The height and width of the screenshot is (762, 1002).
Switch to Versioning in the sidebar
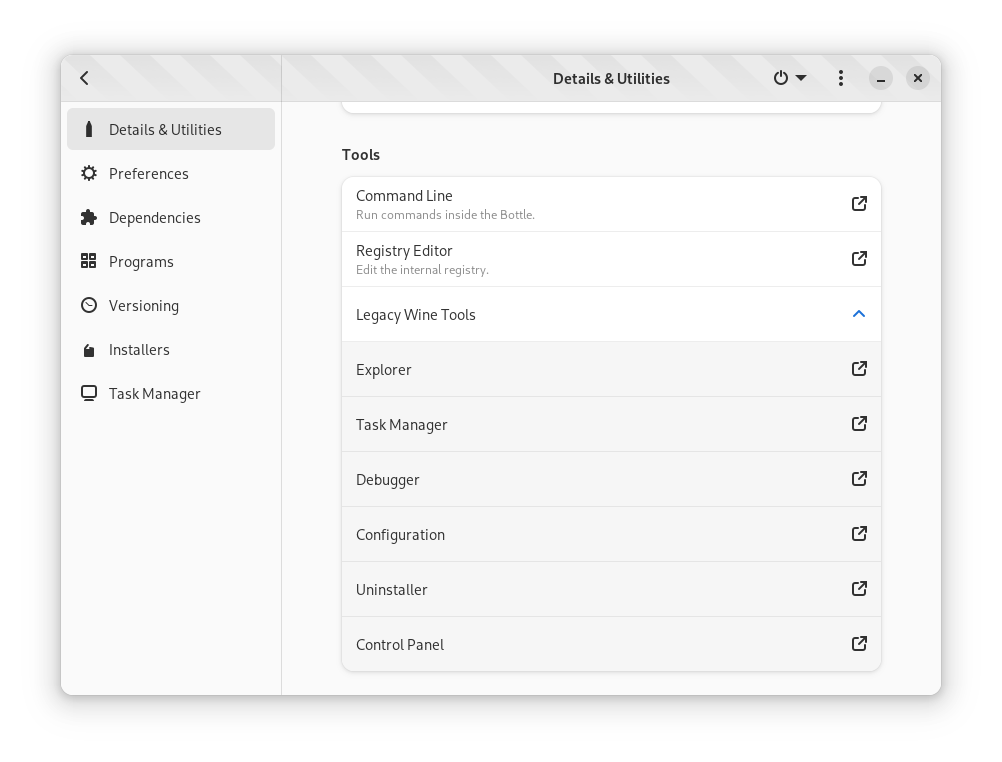pos(144,306)
